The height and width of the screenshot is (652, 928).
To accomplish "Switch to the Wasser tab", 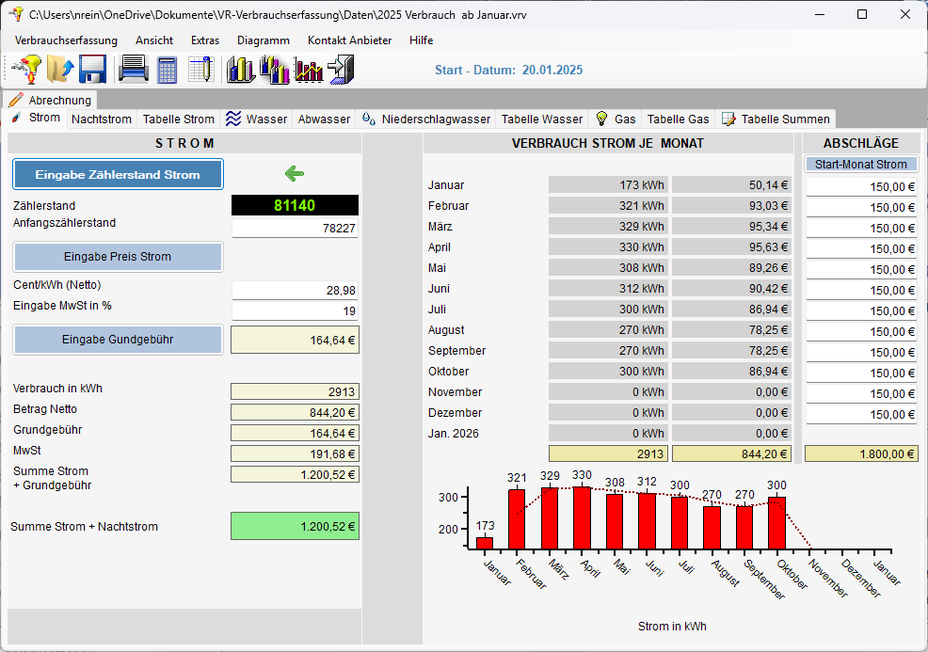I will 256,119.
